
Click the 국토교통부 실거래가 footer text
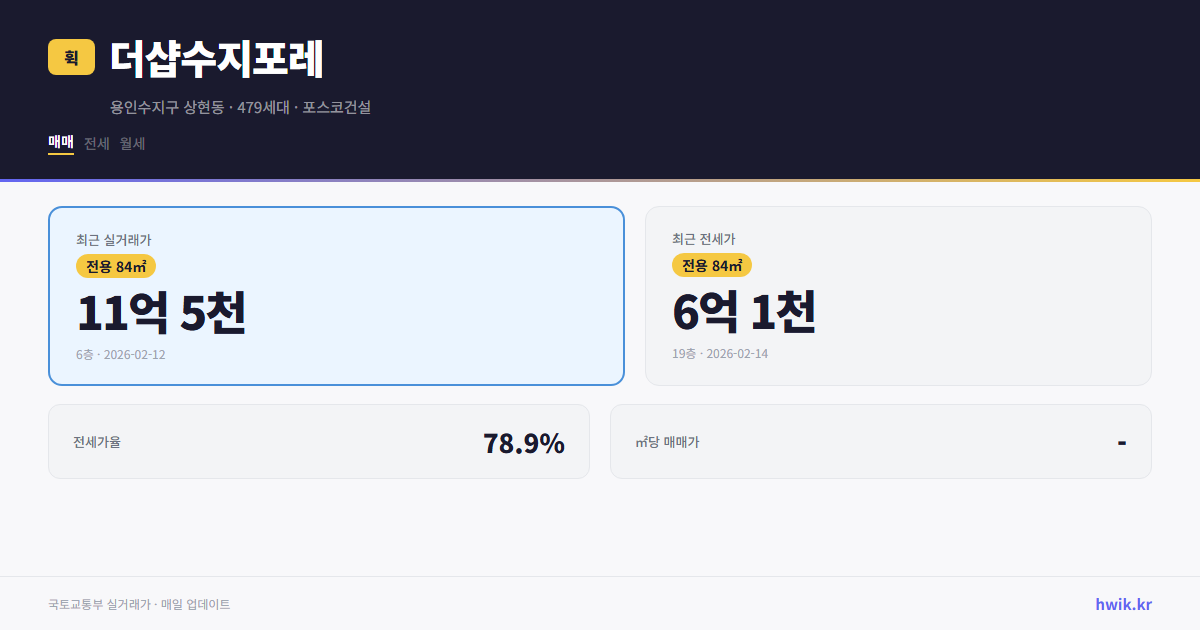[95, 604]
